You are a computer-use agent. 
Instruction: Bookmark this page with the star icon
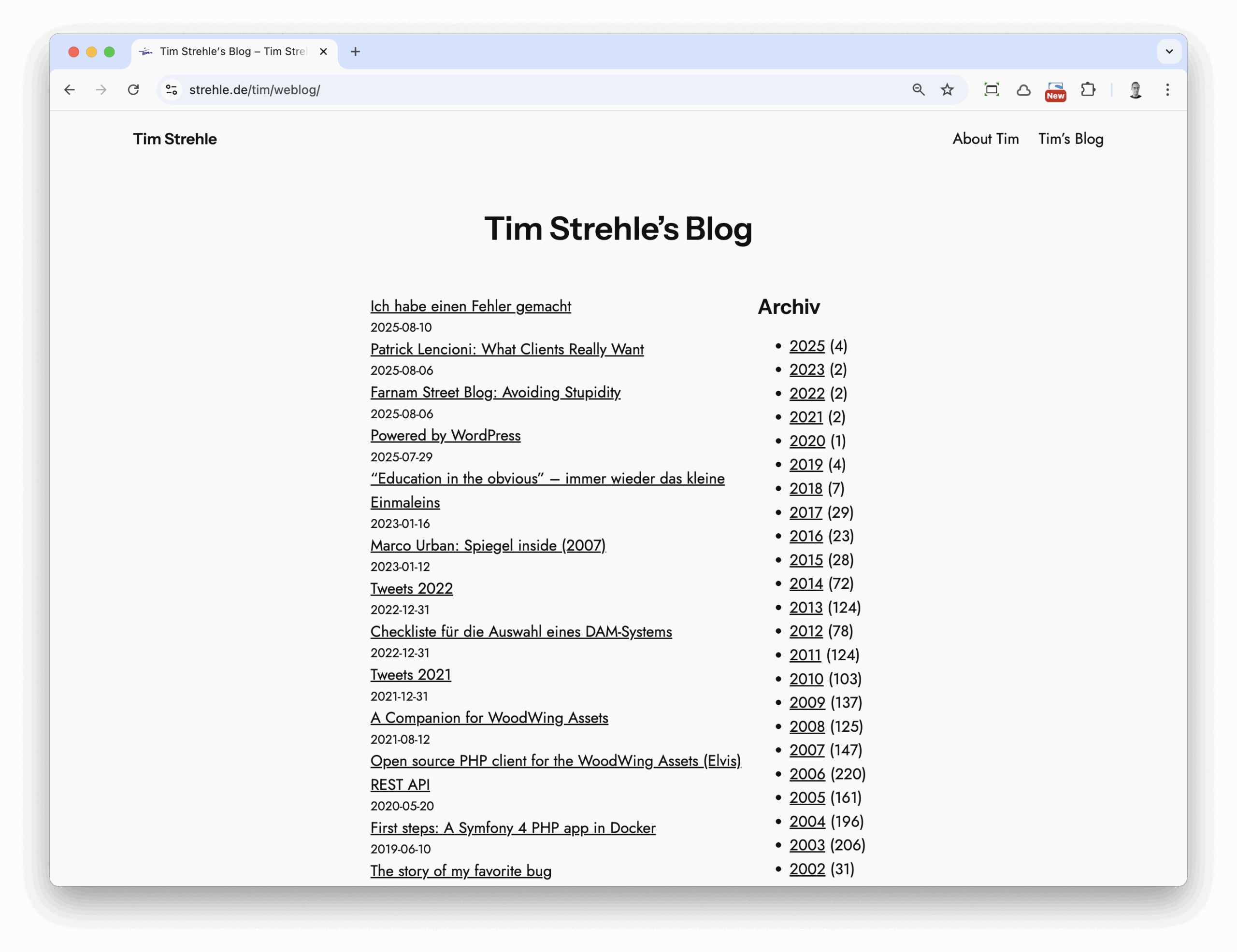pos(947,89)
